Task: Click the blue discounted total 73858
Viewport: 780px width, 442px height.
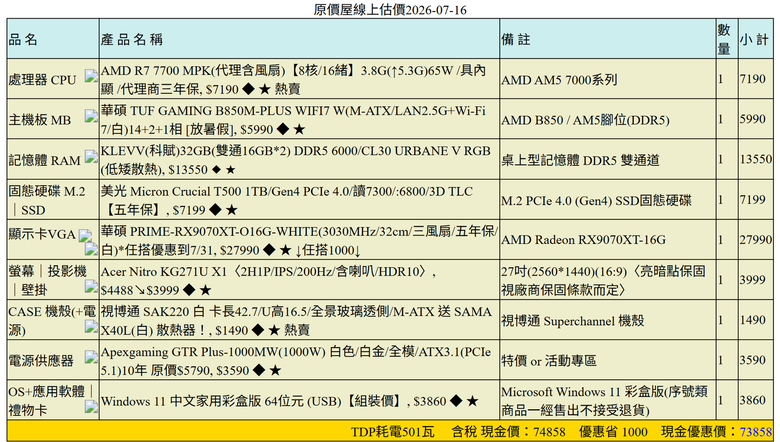Action: coord(756,432)
